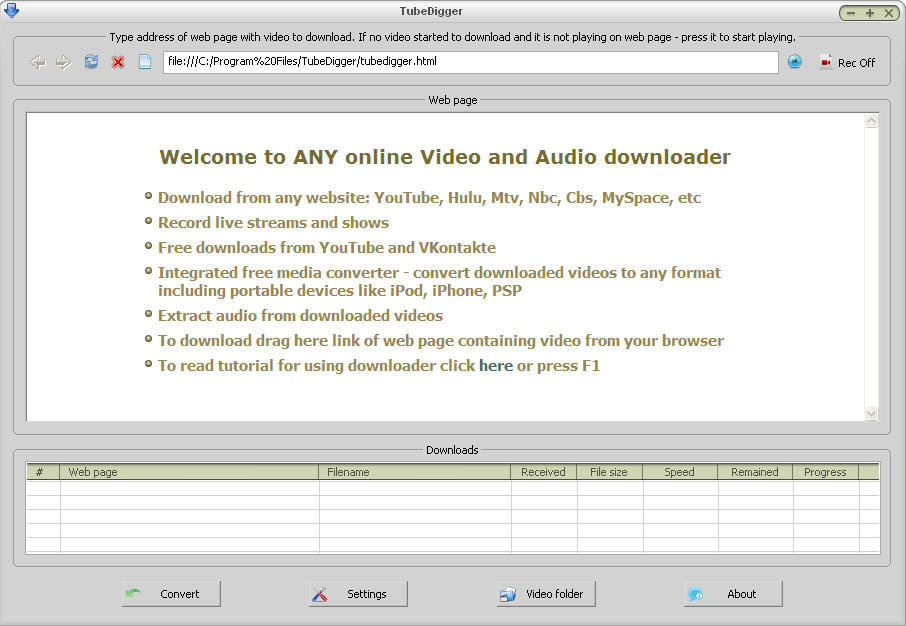
Task: Click 'Extract audio from downloaded videos' text
Action: [x=300, y=316]
